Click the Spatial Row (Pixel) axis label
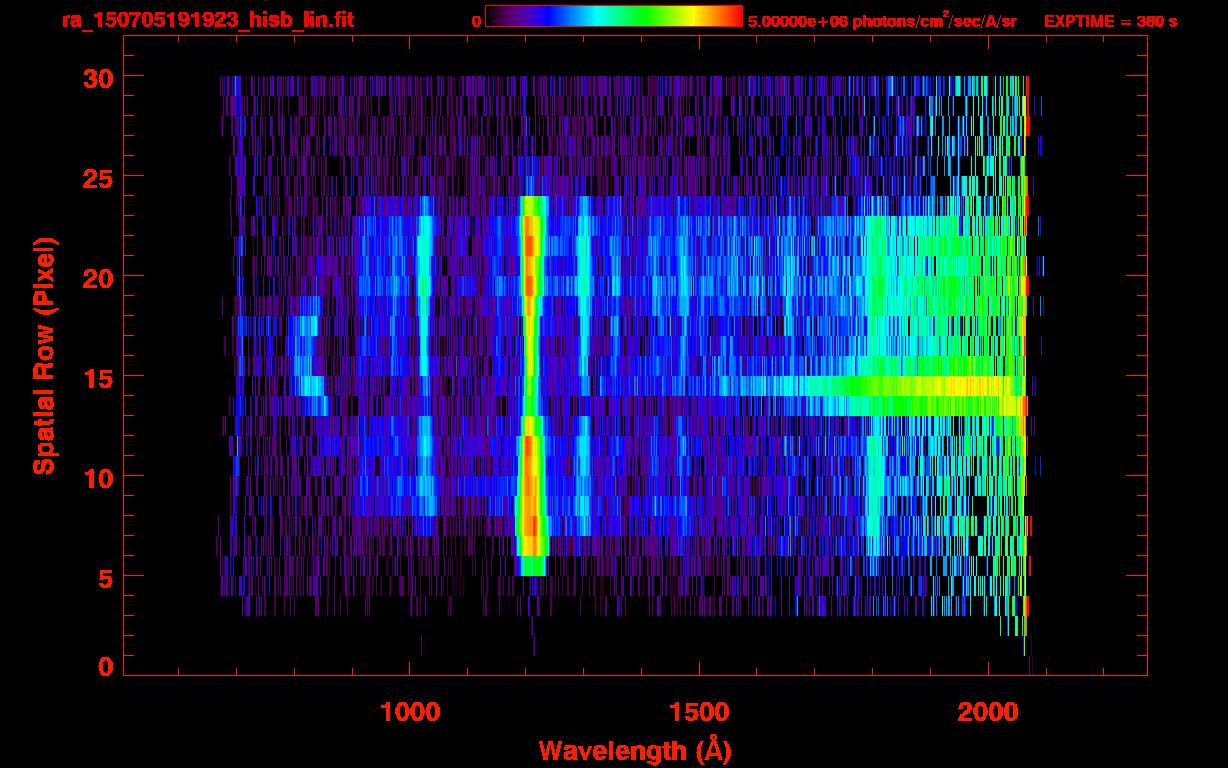 tap(44, 356)
